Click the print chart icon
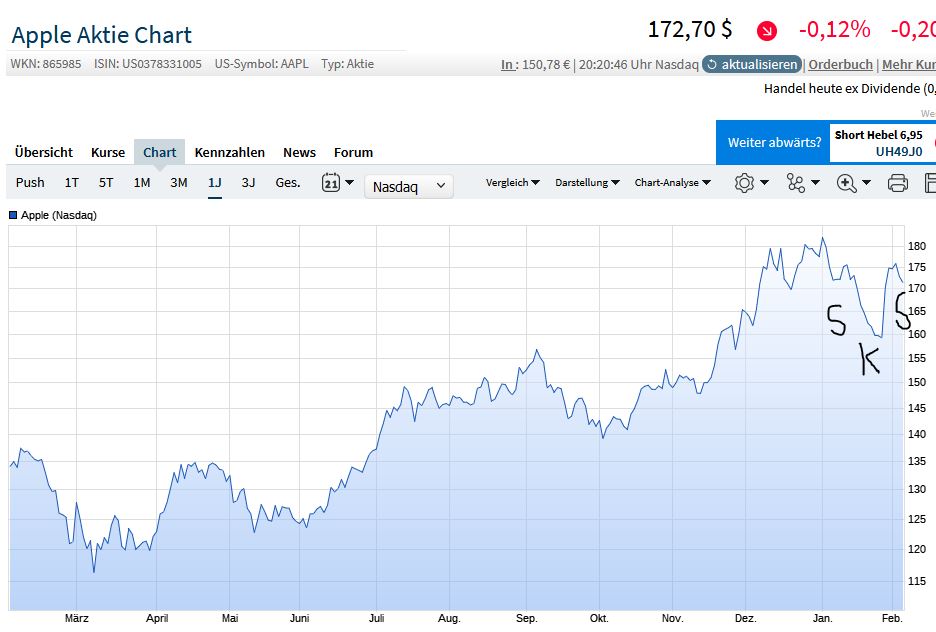Image resolution: width=936 pixels, height=632 pixels. (x=897, y=183)
